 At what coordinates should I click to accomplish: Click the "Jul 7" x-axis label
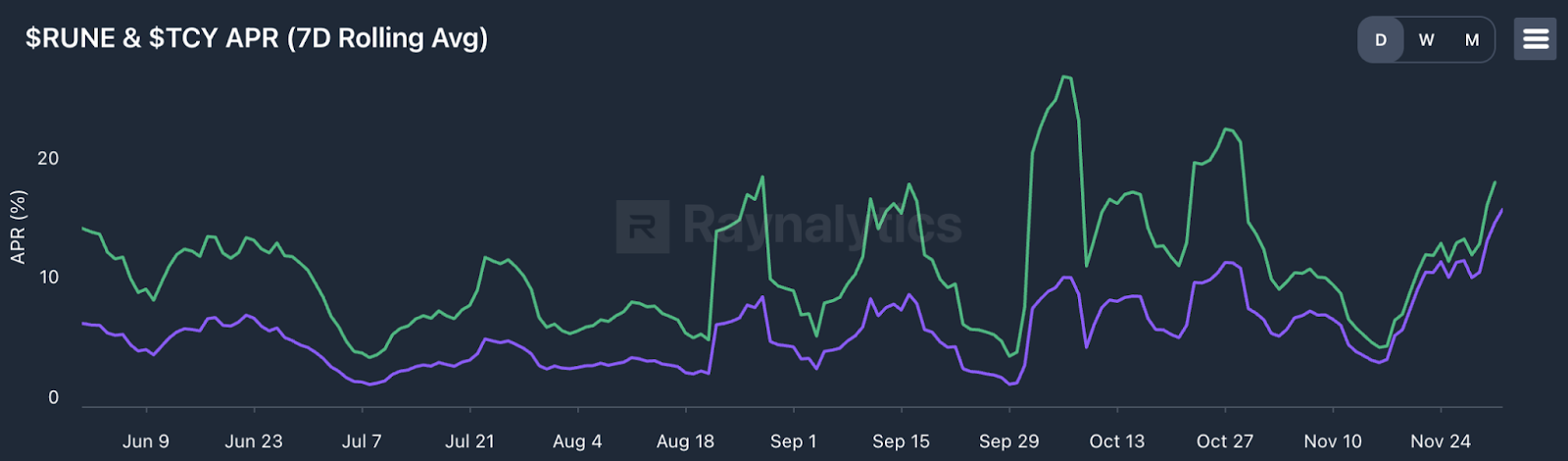point(362,441)
